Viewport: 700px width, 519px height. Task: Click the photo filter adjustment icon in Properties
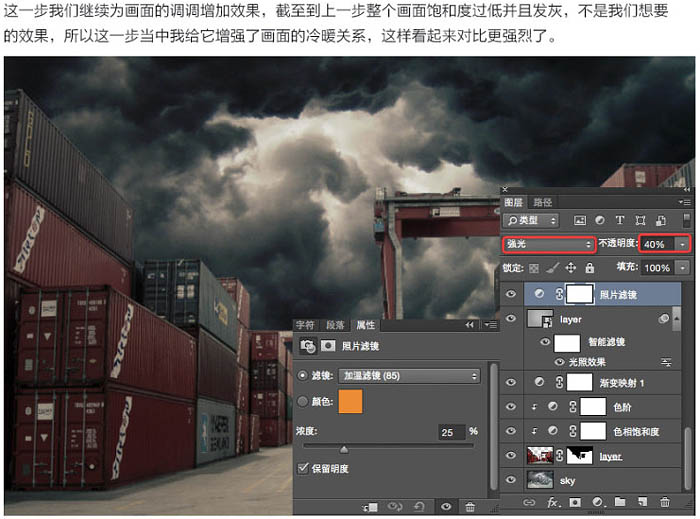tap(308, 346)
